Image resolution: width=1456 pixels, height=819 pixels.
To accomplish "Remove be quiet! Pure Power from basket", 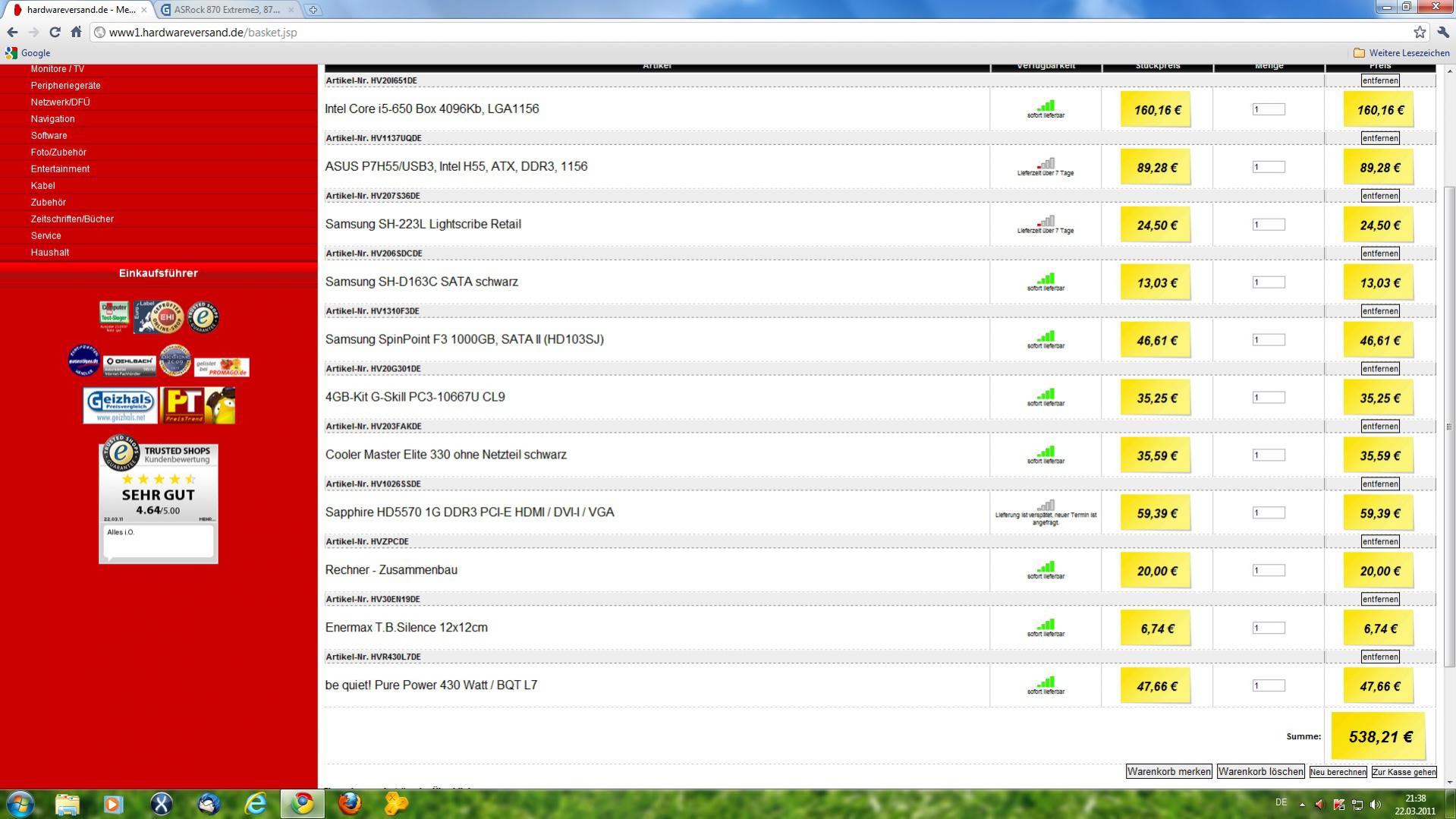I will tap(1379, 657).
